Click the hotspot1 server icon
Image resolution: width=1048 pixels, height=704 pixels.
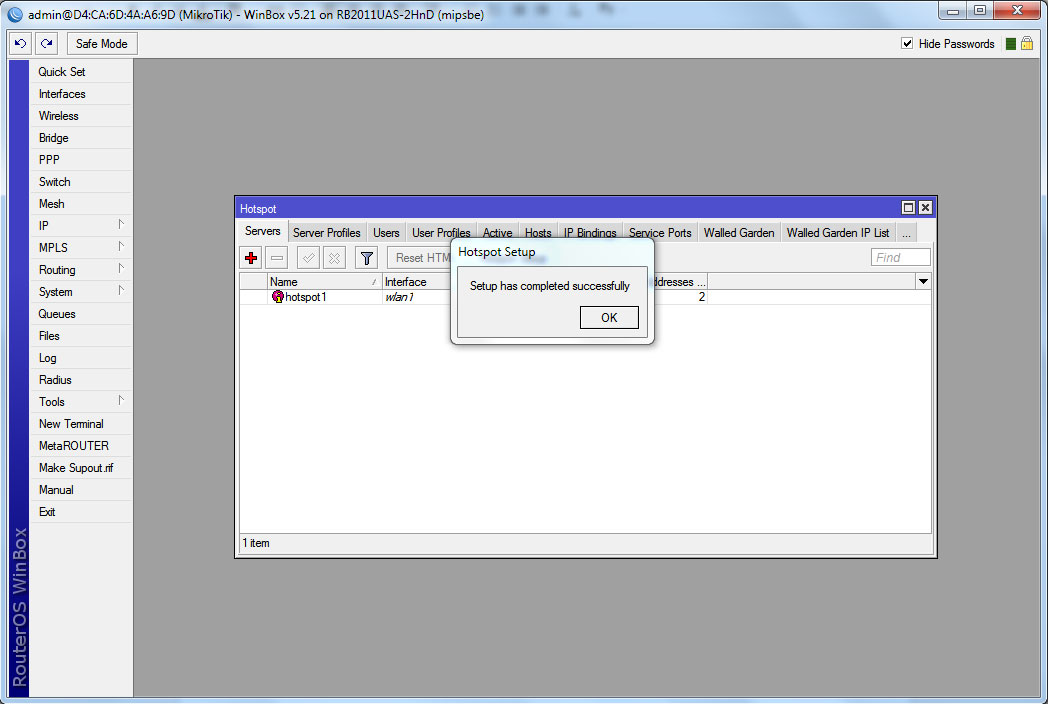pos(278,297)
